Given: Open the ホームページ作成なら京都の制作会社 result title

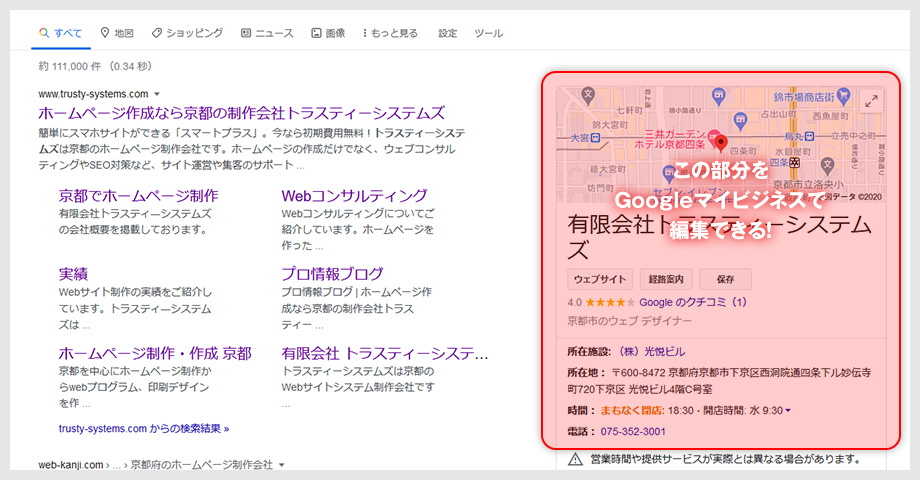Looking at the screenshot, I should coord(242,113).
